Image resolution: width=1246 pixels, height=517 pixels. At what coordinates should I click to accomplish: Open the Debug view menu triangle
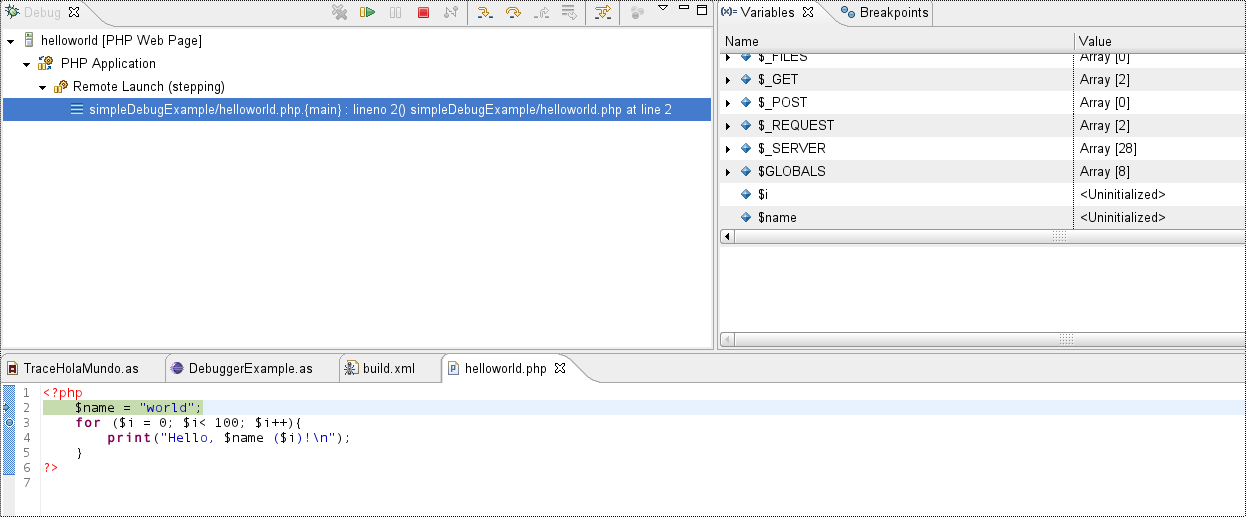click(662, 8)
